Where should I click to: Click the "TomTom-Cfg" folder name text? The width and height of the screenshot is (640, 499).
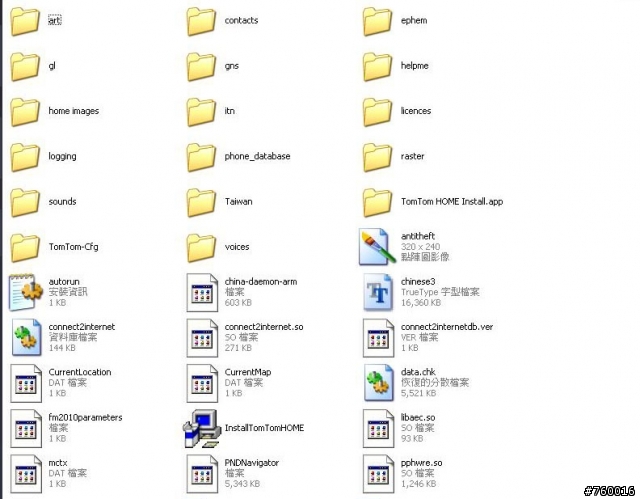click(73, 247)
